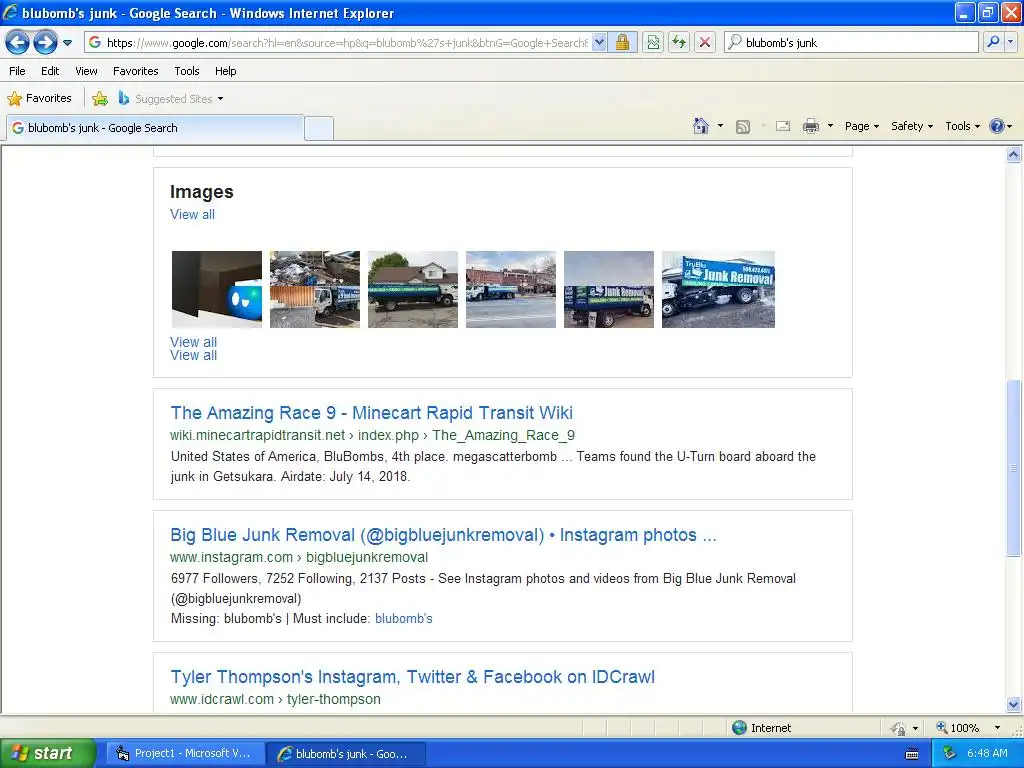Click the RSS feeds icon
1024x768 pixels.
click(743, 127)
